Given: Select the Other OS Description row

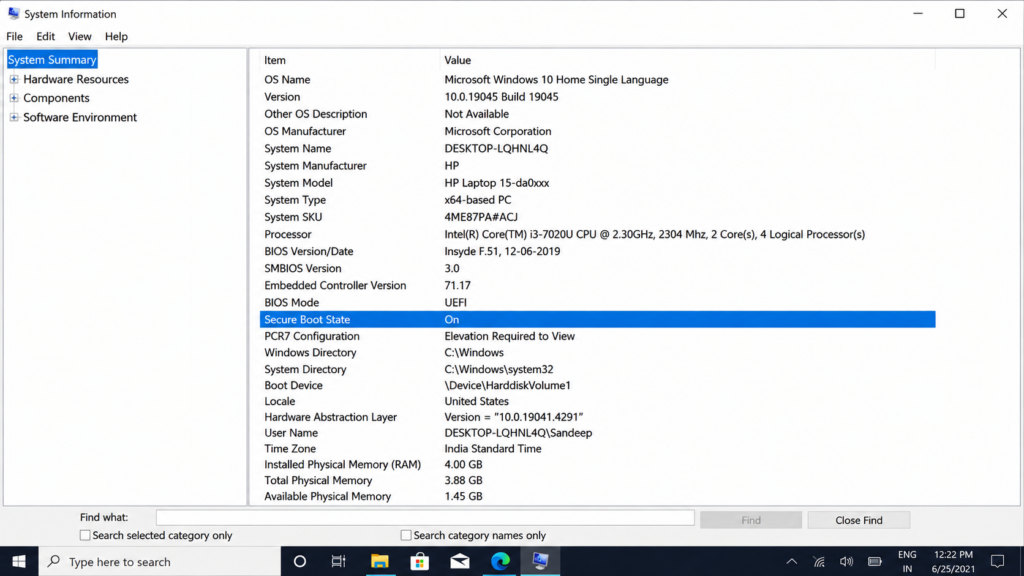Looking at the screenshot, I should 598,114.
